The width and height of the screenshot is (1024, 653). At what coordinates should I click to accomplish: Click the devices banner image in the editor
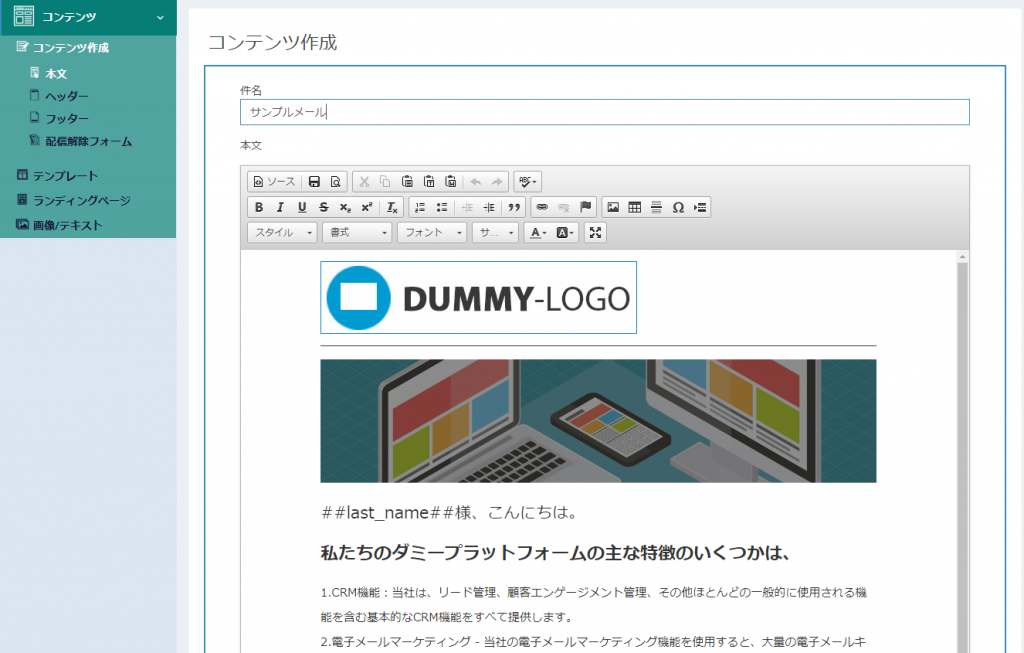[x=598, y=421]
